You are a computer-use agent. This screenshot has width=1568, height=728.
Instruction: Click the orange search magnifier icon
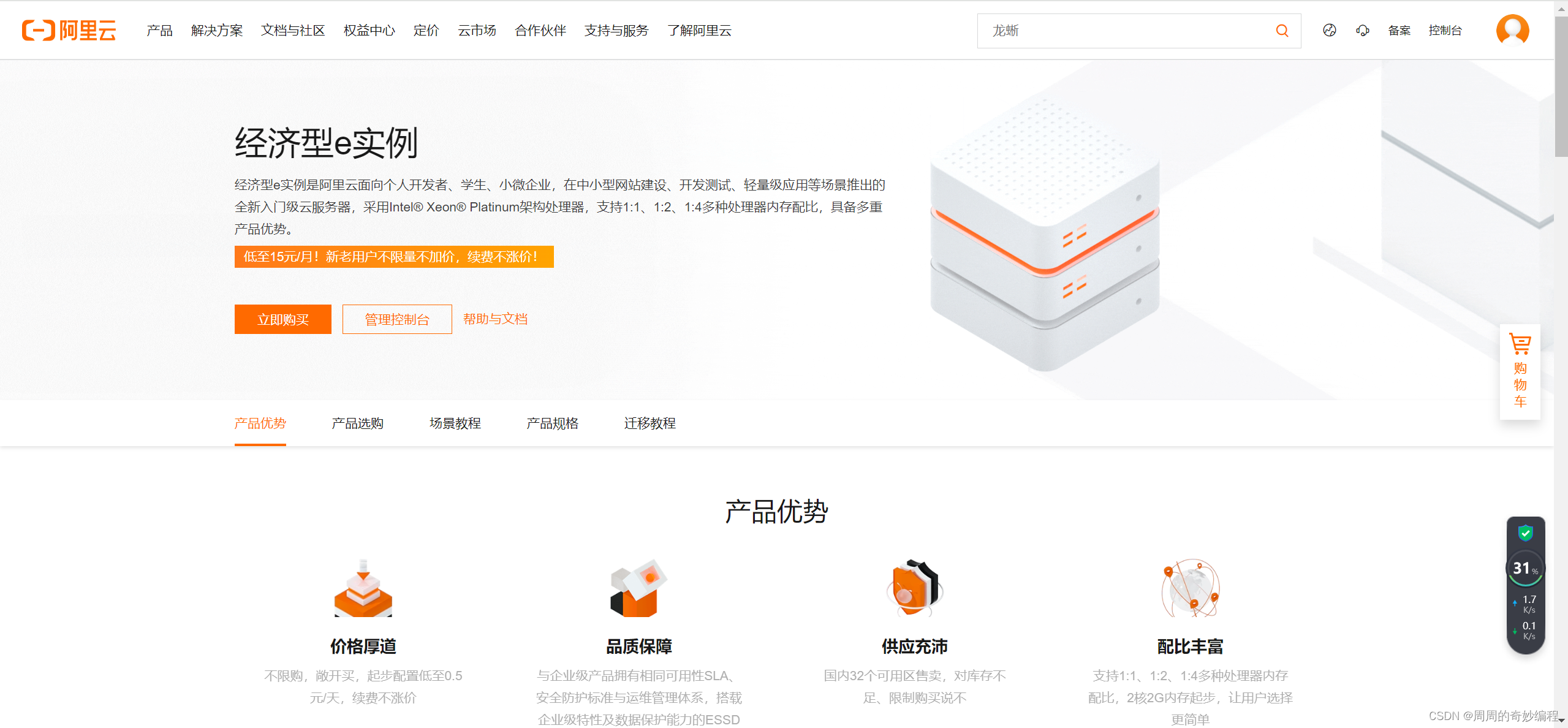(1282, 31)
